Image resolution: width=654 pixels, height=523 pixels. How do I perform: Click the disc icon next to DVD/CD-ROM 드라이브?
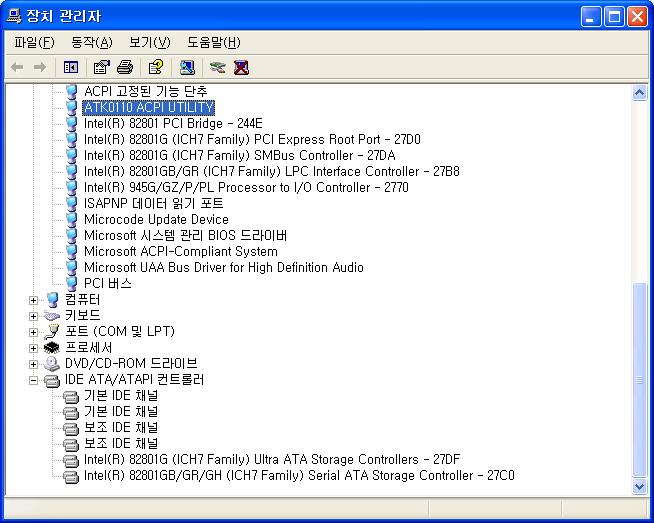click(52, 364)
